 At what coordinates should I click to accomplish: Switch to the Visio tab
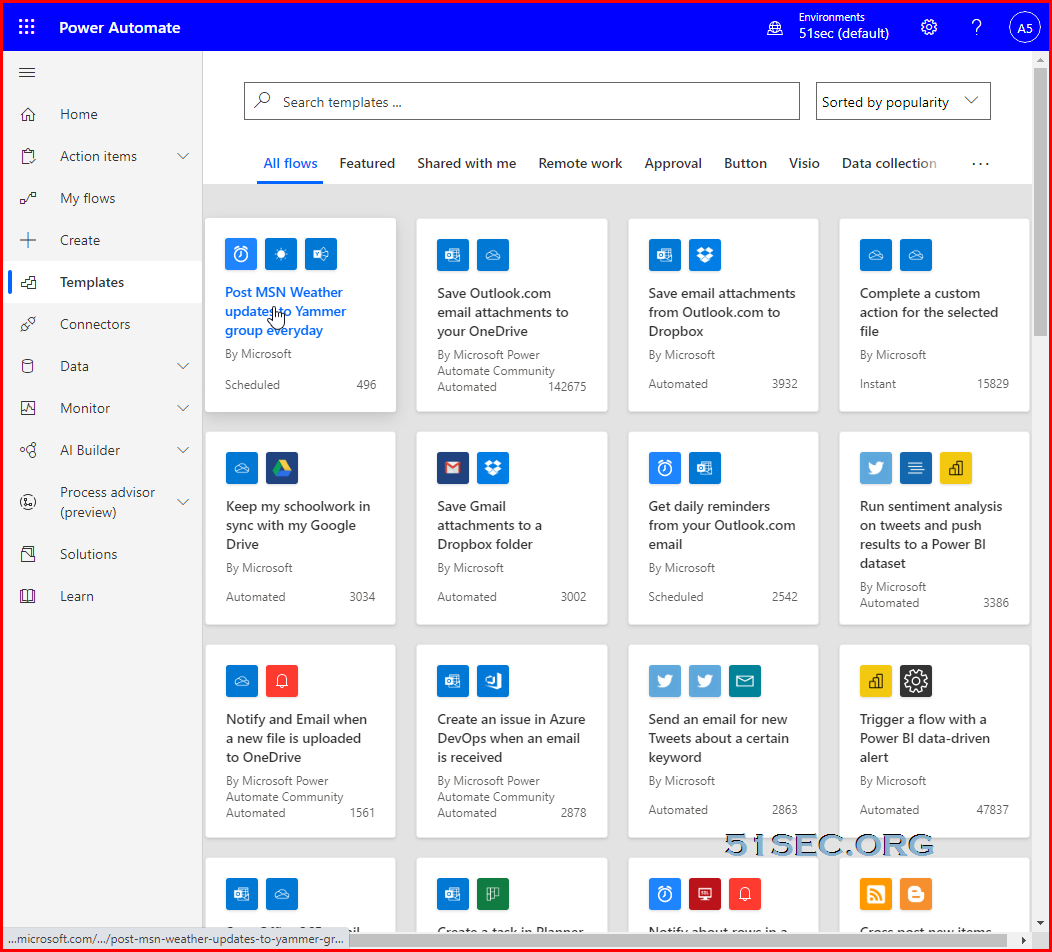click(x=804, y=163)
